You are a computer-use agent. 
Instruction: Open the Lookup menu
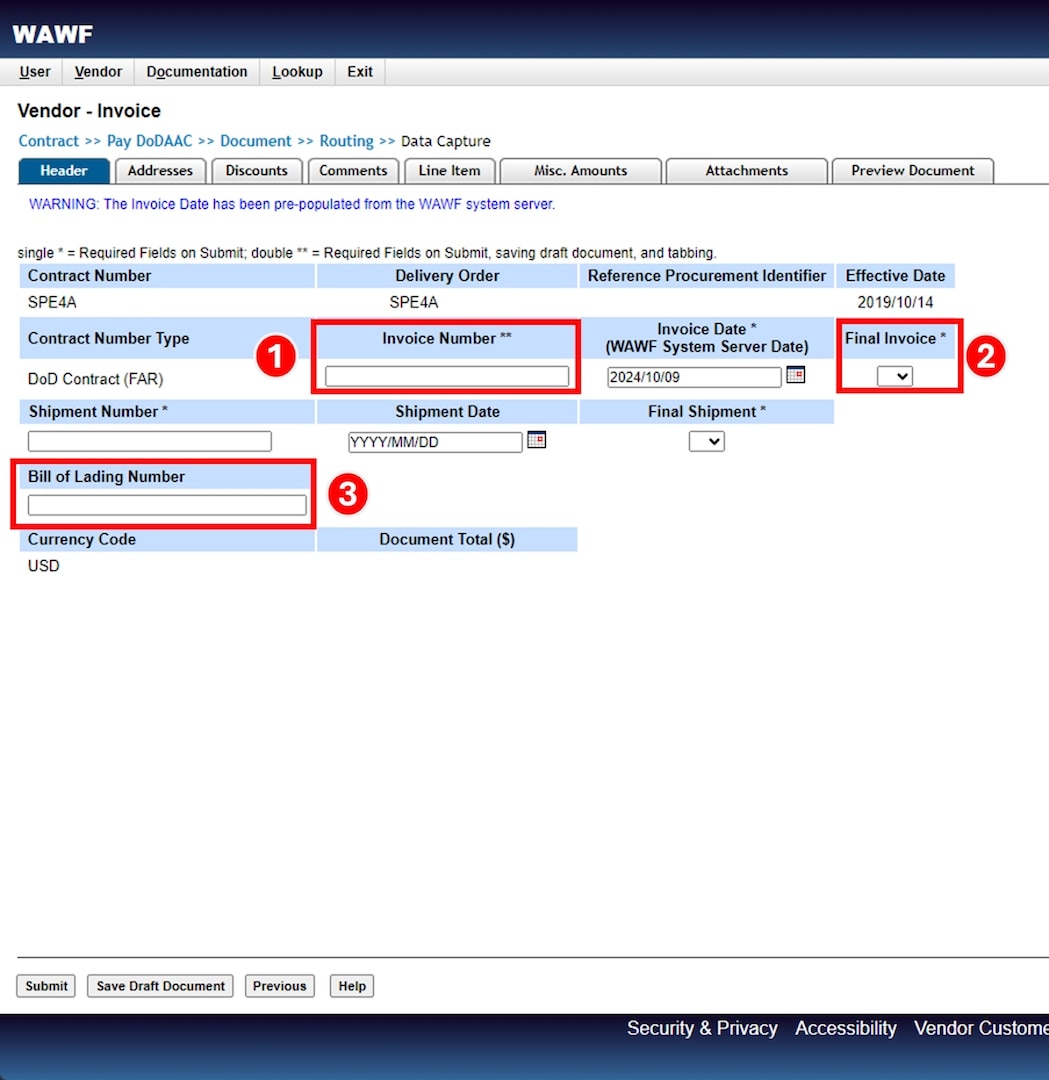(298, 72)
